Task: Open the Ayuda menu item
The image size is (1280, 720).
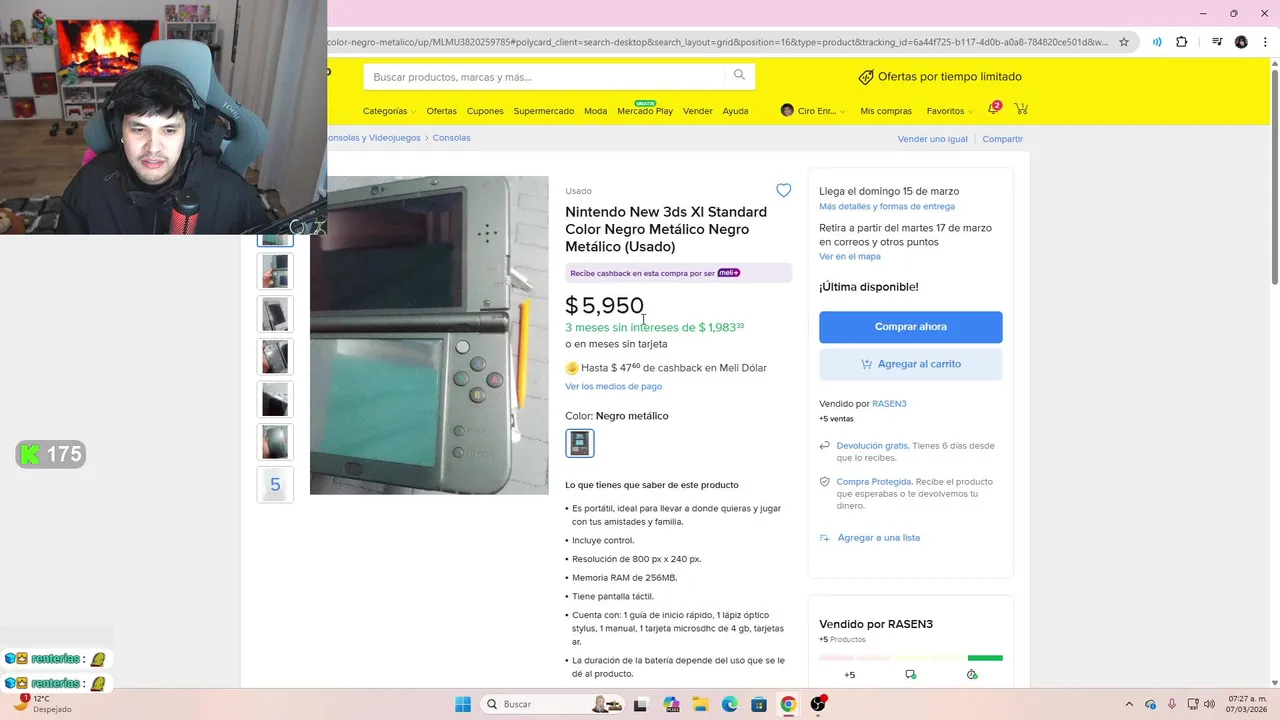Action: tap(735, 111)
